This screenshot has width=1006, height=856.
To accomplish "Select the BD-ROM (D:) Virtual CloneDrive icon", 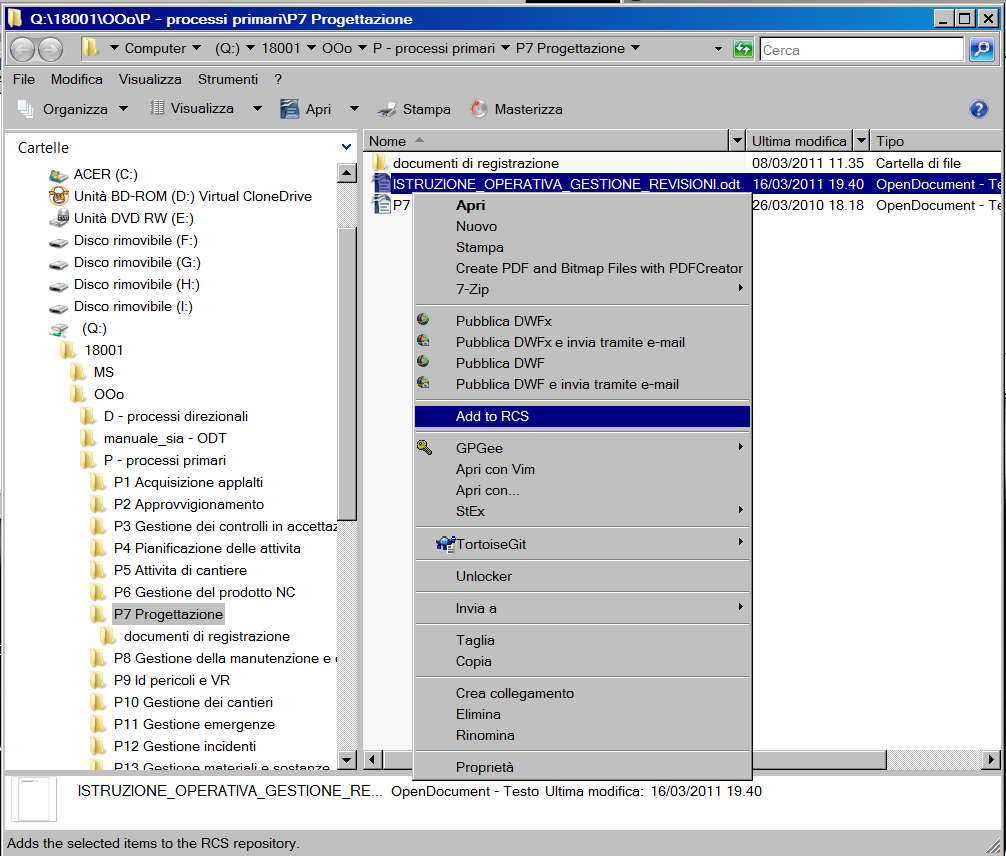I will click(58, 196).
